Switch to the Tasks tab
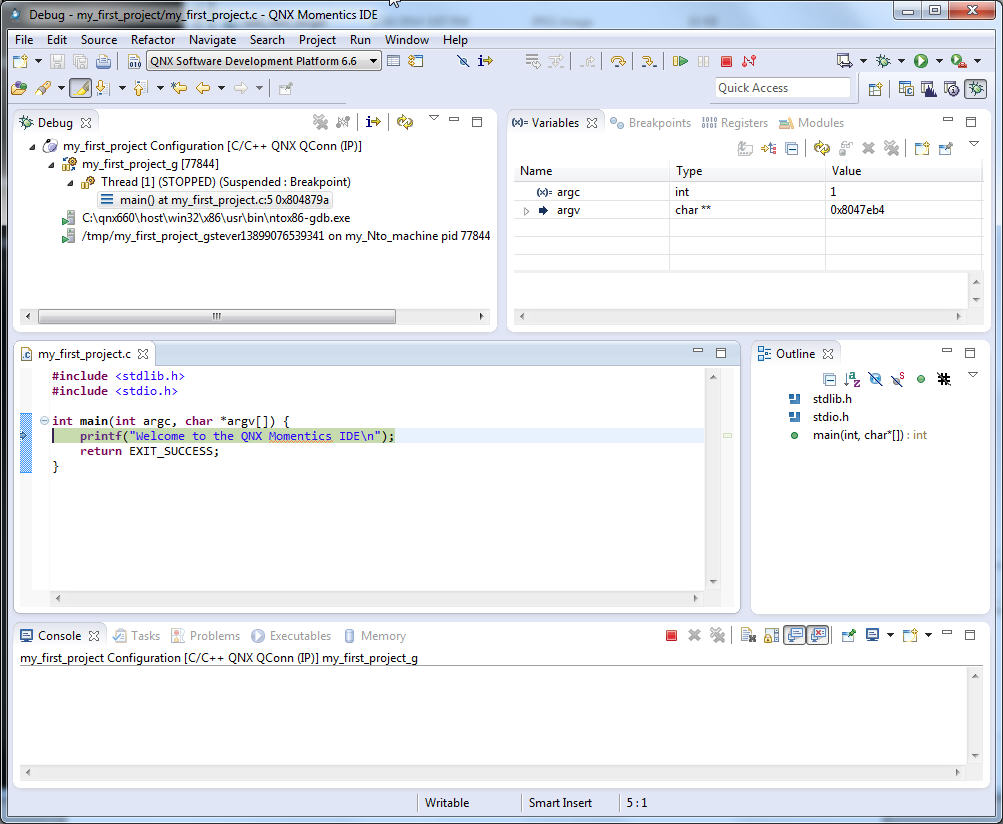Image resolution: width=1003 pixels, height=824 pixels. click(x=136, y=636)
